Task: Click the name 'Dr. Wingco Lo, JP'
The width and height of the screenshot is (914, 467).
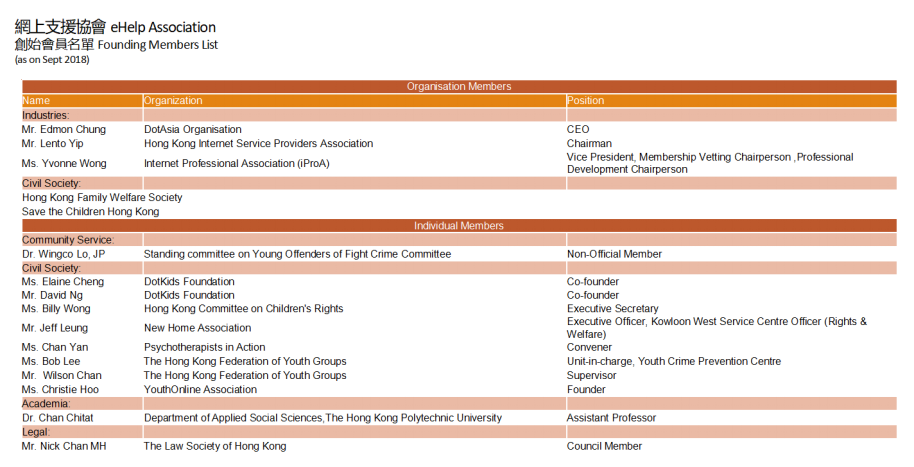Action: click(63, 254)
